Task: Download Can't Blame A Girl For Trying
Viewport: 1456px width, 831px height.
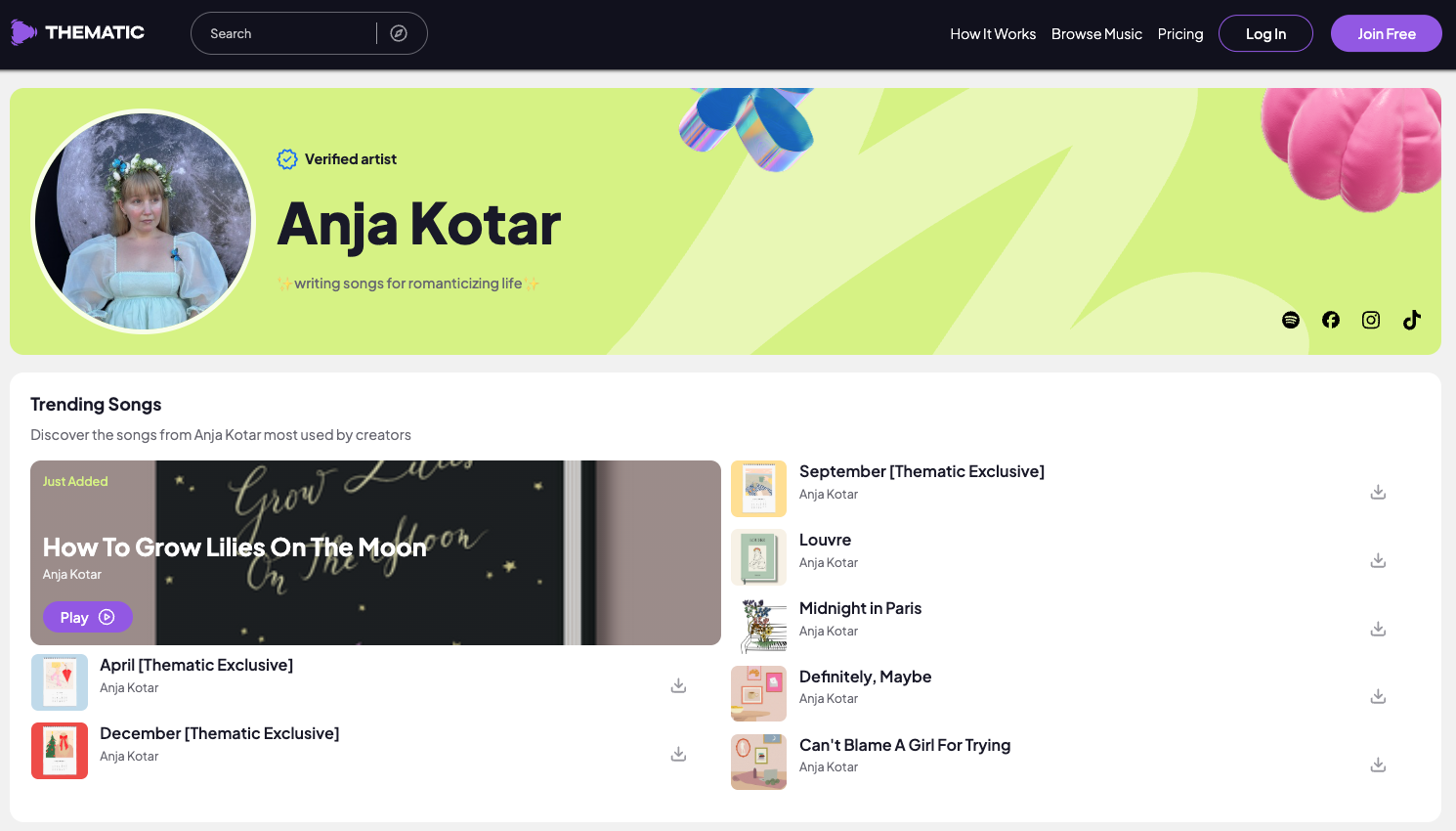Action: 1378,765
